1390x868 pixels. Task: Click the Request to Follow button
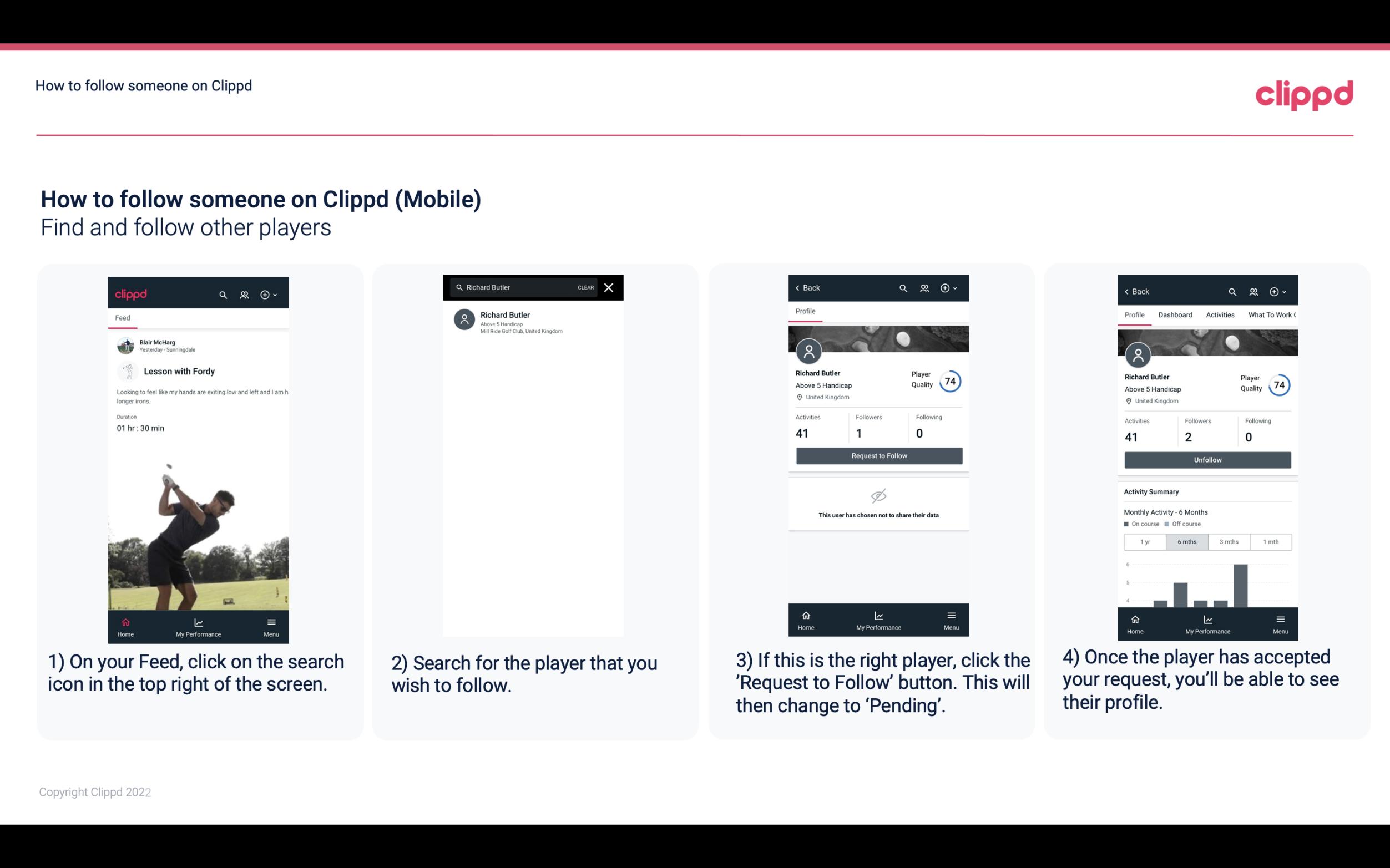(878, 455)
